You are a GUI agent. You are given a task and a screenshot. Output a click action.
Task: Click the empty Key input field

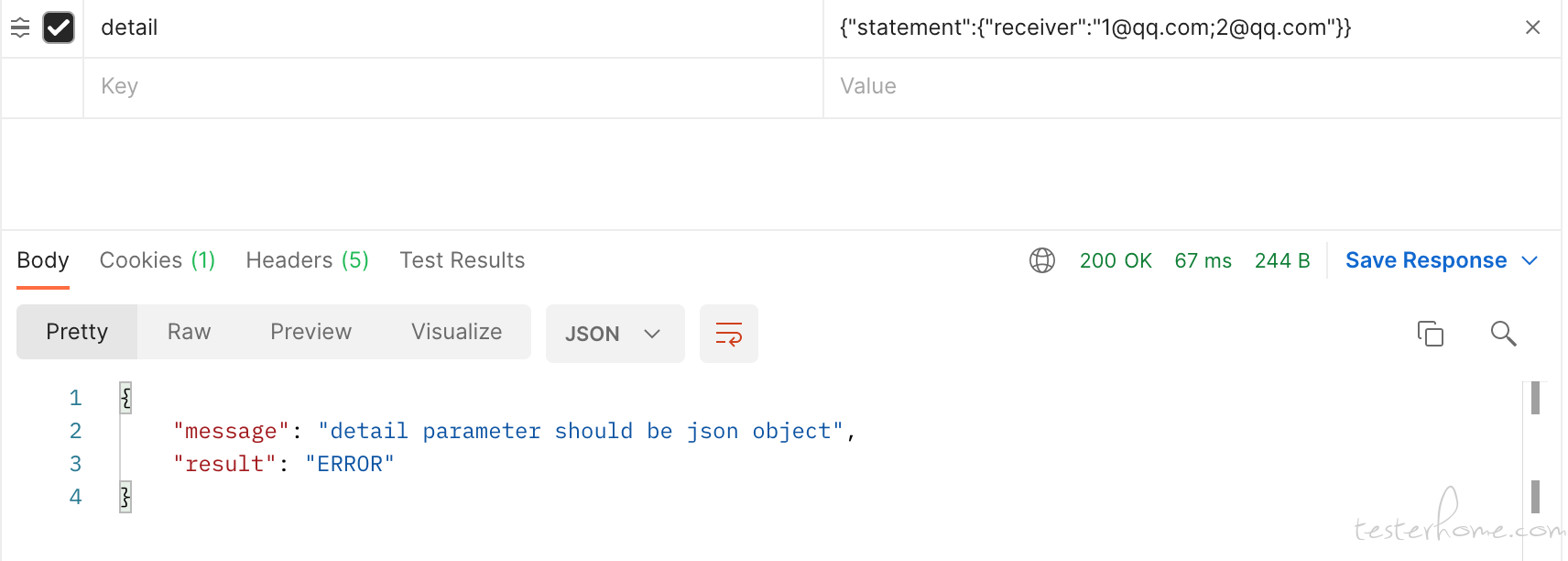(x=453, y=86)
